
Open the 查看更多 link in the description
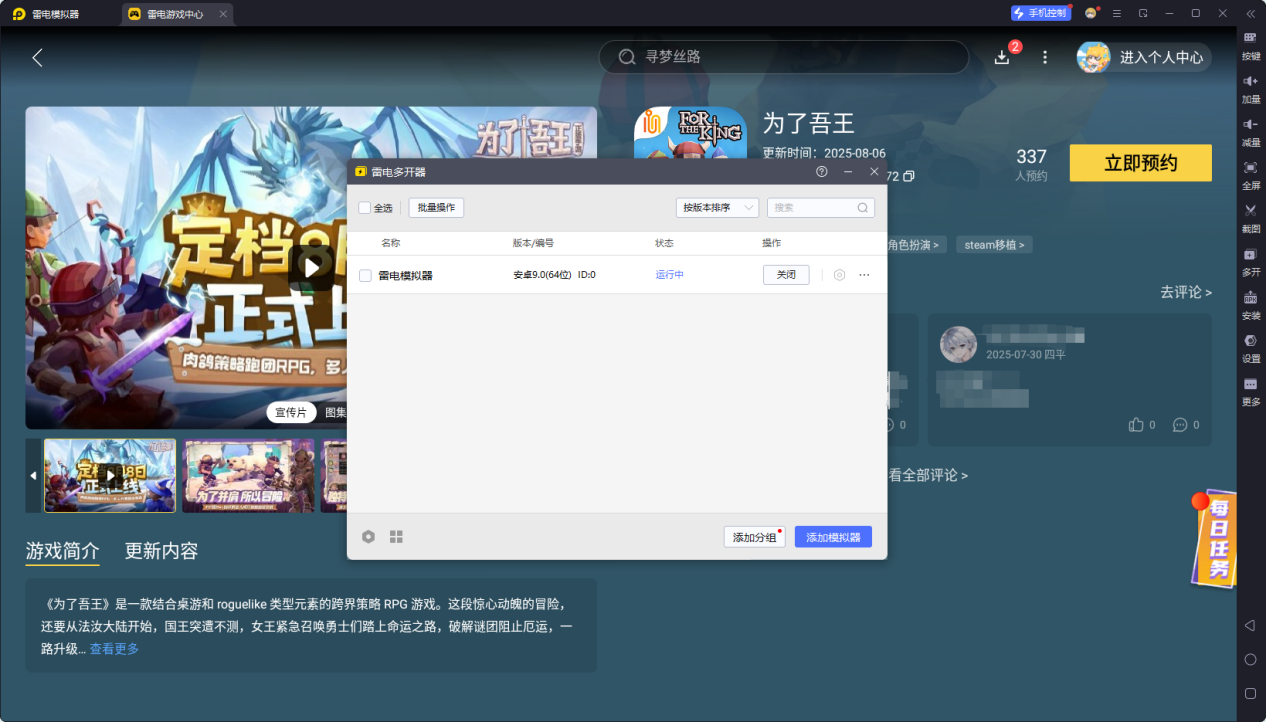[115, 649]
